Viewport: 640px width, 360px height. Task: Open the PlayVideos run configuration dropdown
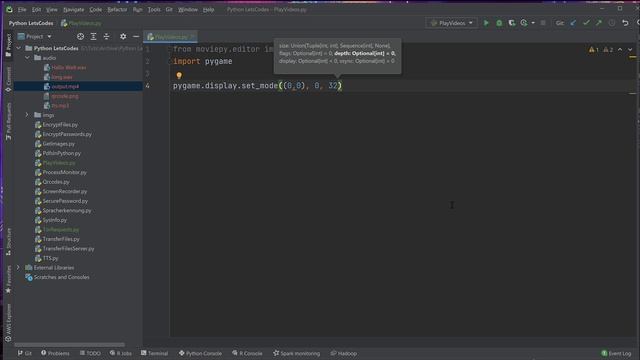(451, 23)
